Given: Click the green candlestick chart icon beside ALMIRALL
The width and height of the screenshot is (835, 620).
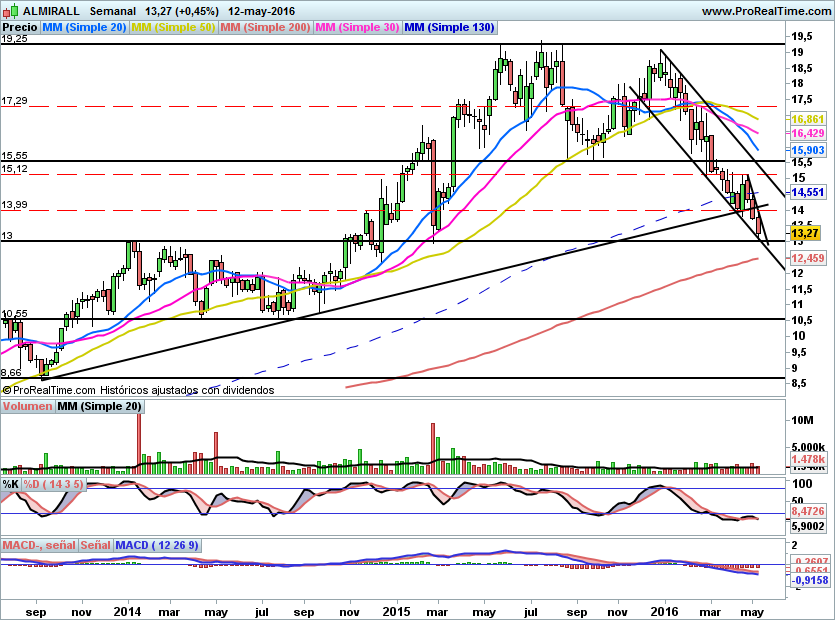Looking at the screenshot, I should (11, 10).
